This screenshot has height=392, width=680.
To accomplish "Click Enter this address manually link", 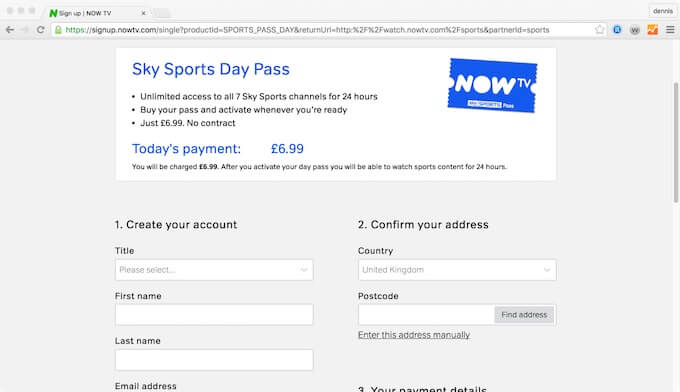I will (x=414, y=335).
